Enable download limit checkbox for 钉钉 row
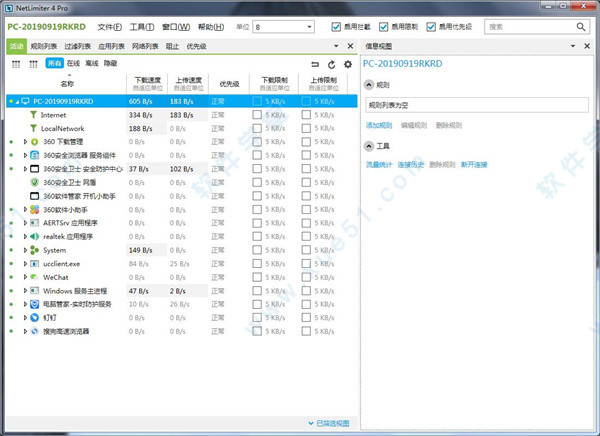This screenshot has height=436, width=600. 257,317
